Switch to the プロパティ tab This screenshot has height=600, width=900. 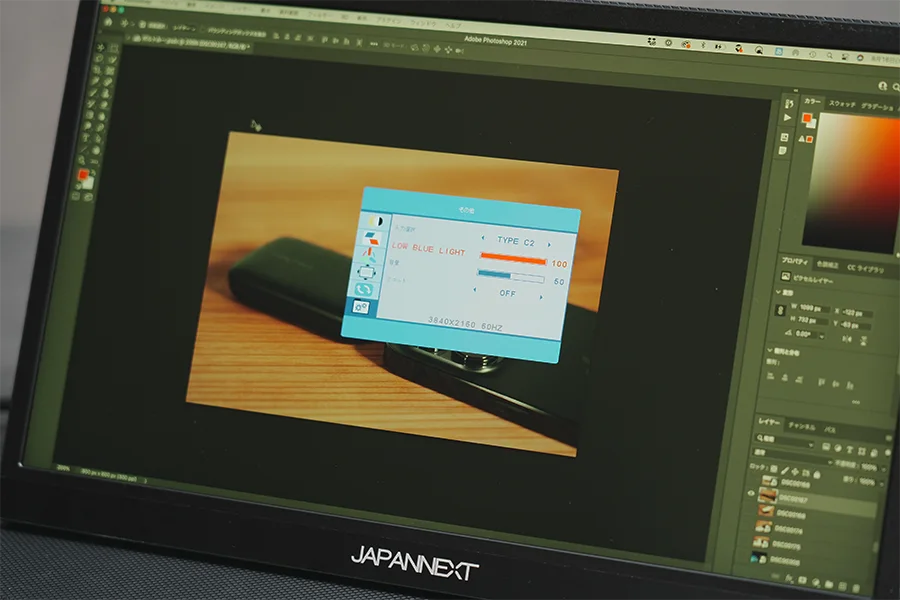[x=794, y=261]
